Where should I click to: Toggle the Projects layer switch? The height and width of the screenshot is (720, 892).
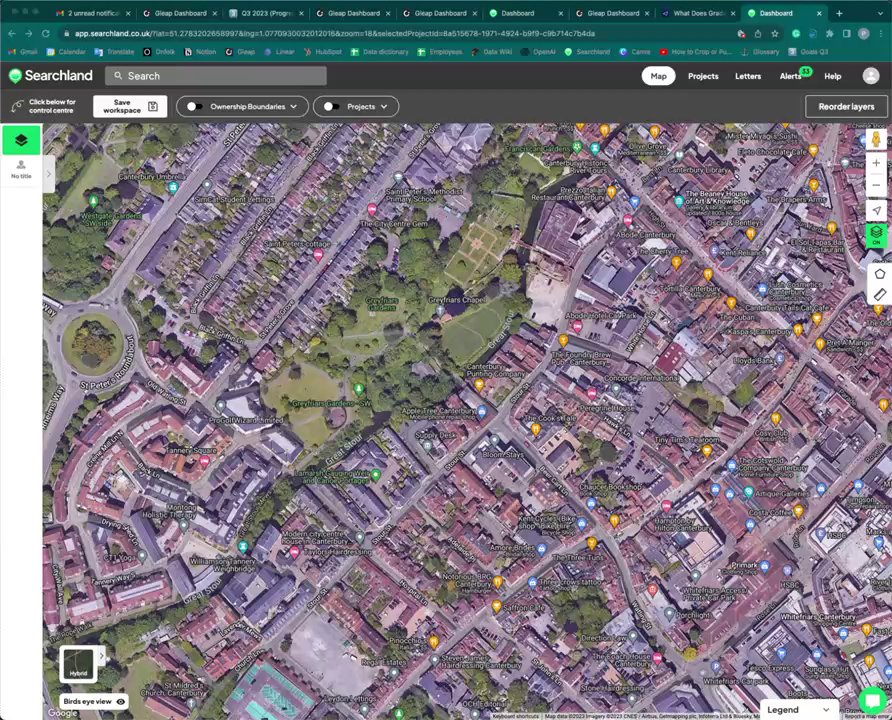(331, 106)
